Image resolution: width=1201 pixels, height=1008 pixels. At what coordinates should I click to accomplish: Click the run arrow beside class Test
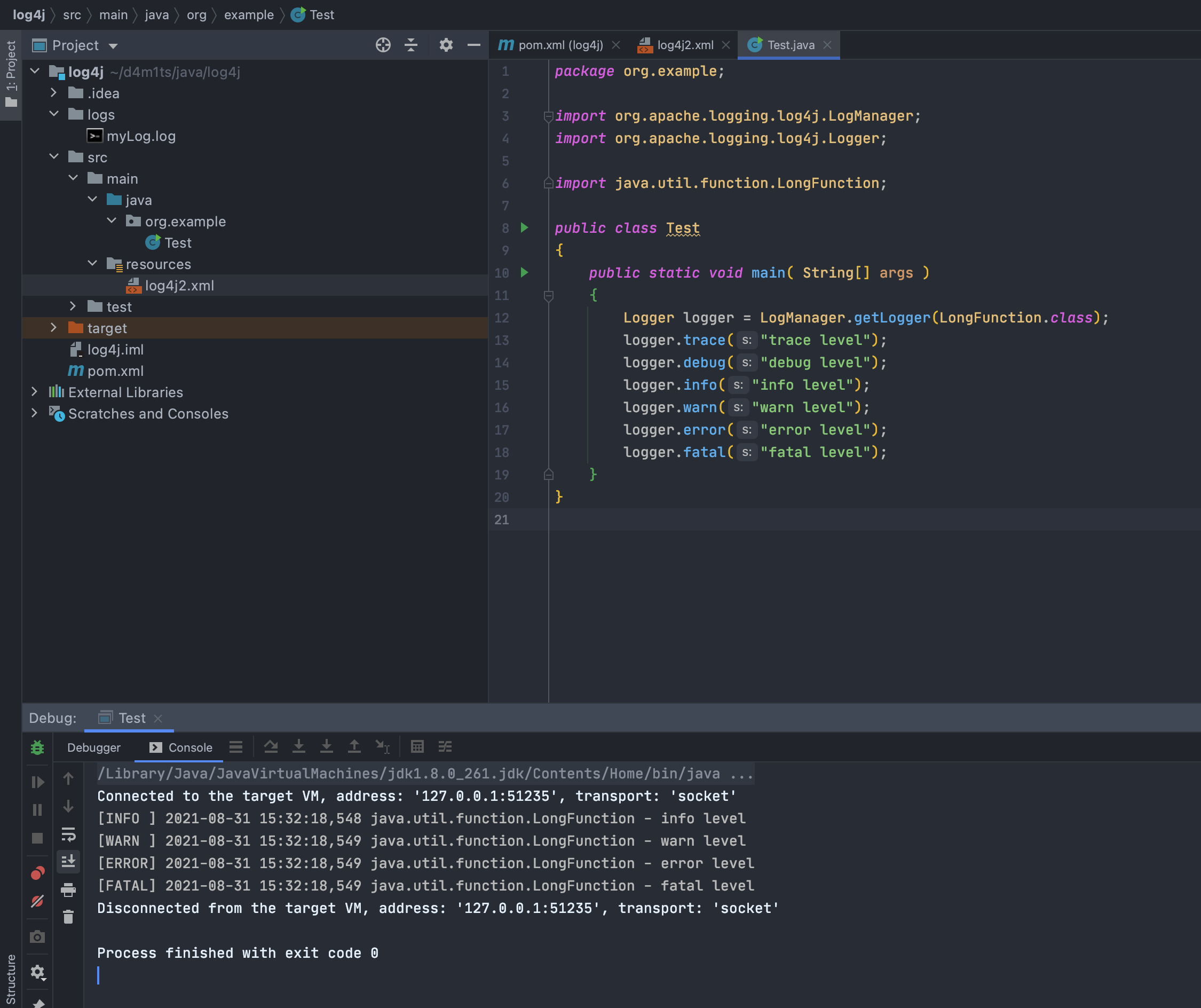(524, 227)
